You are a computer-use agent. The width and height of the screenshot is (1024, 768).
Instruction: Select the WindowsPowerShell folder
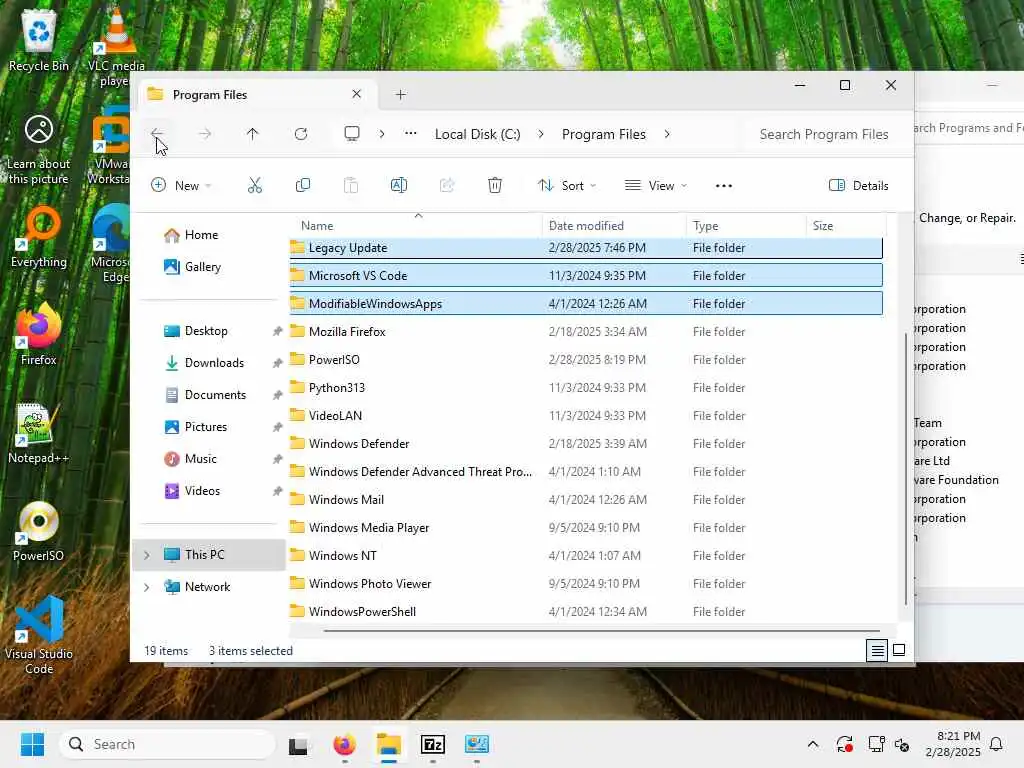[x=586, y=612]
